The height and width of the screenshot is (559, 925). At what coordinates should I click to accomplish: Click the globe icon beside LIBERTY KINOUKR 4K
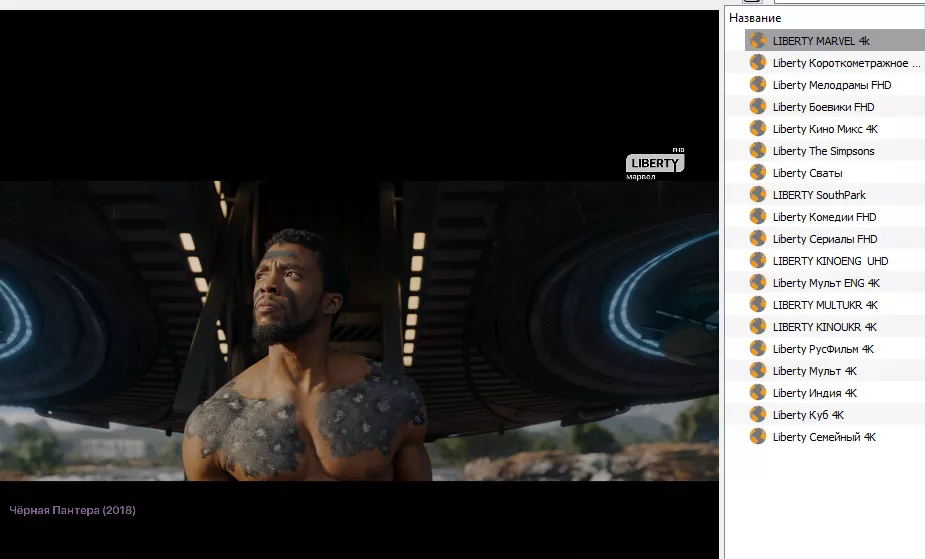[757, 327]
